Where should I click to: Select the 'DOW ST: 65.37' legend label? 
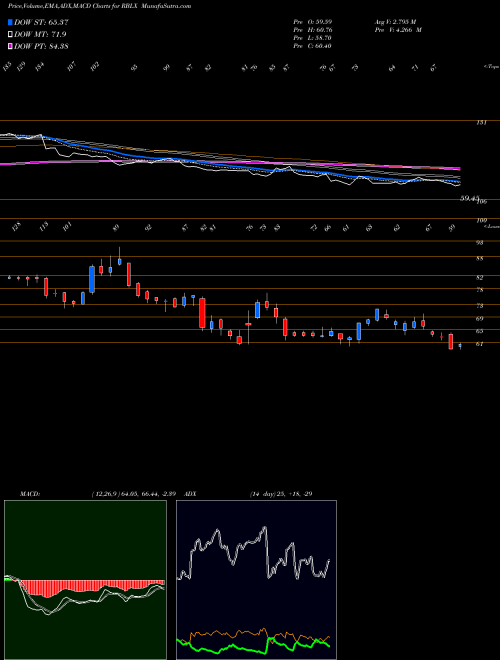click(x=41, y=22)
